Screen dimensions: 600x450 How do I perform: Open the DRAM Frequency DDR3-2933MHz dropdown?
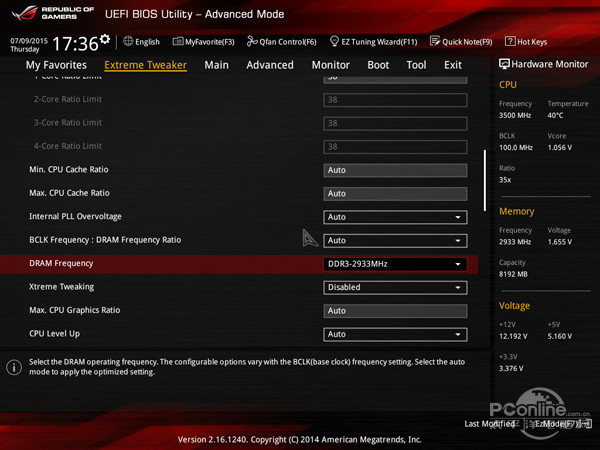(x=395, y=264)
